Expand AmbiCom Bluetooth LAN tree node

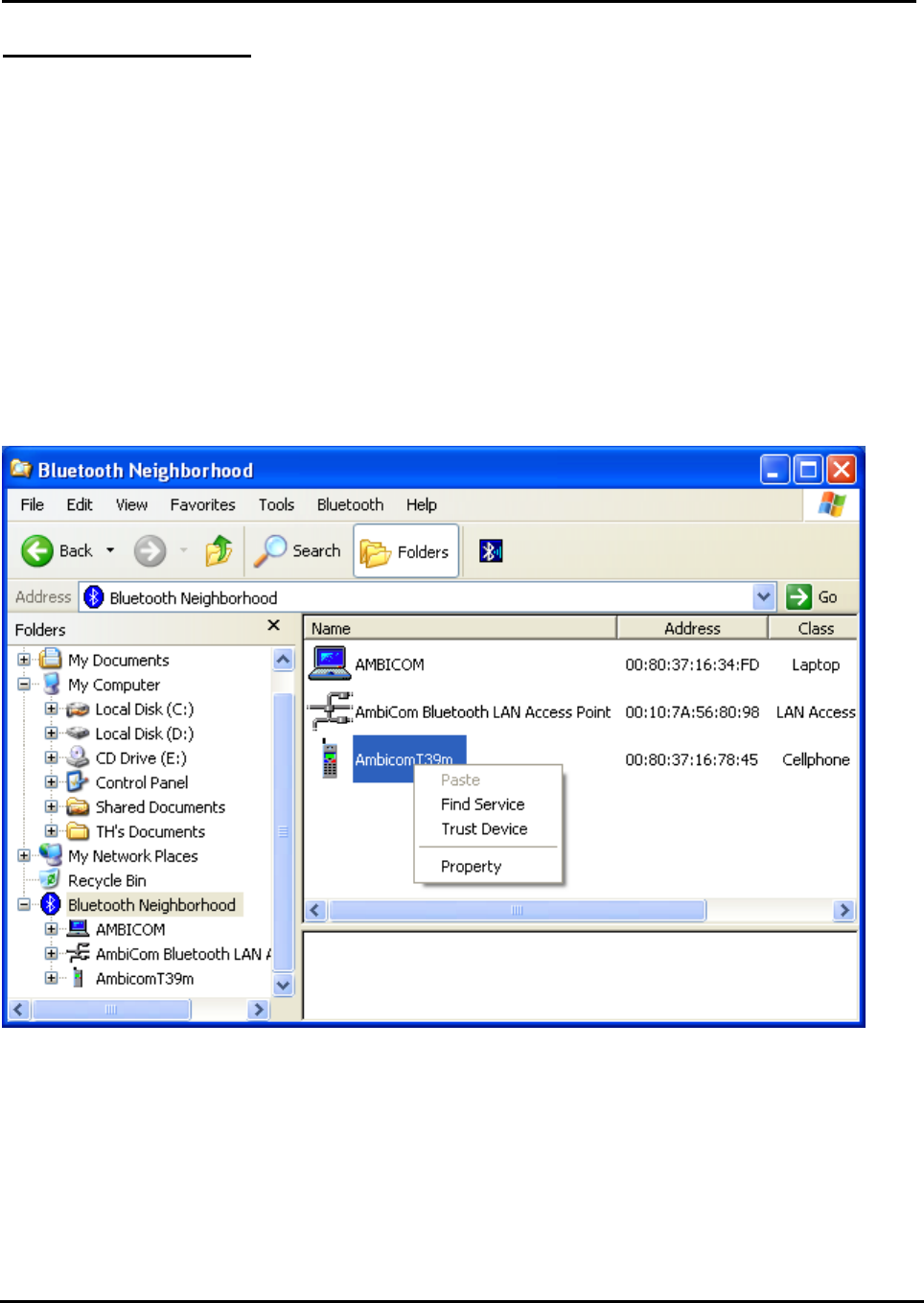[x=52, y=953]
